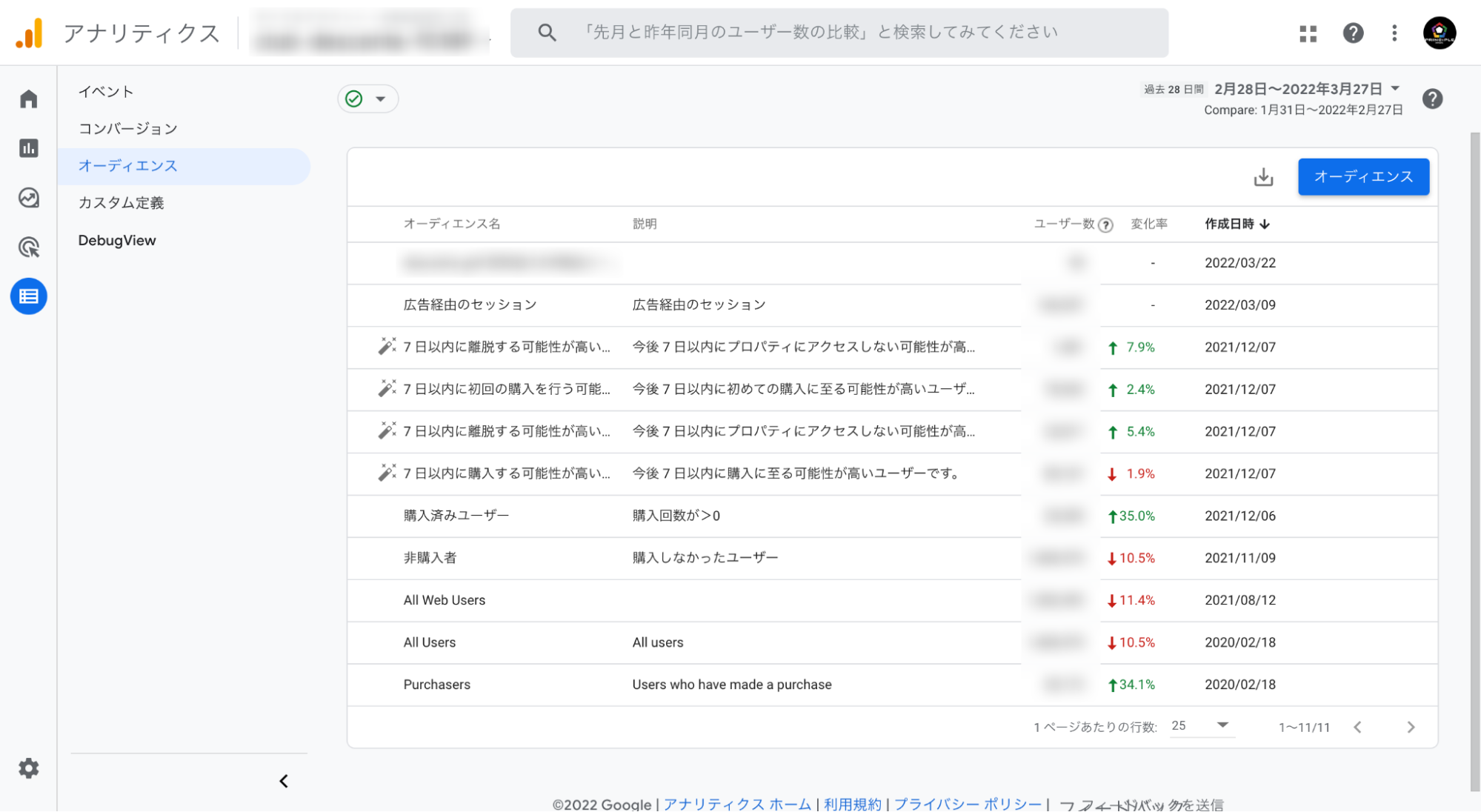Click the blue オーディエンス button
Viewport: 1481px width, 812px height.
point(1363,177)
